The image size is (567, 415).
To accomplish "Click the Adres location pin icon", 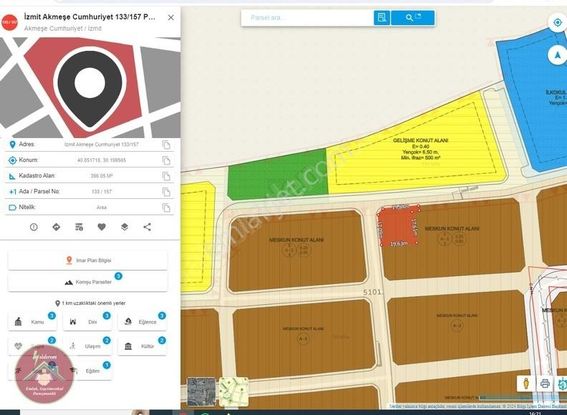I will 12,145.
